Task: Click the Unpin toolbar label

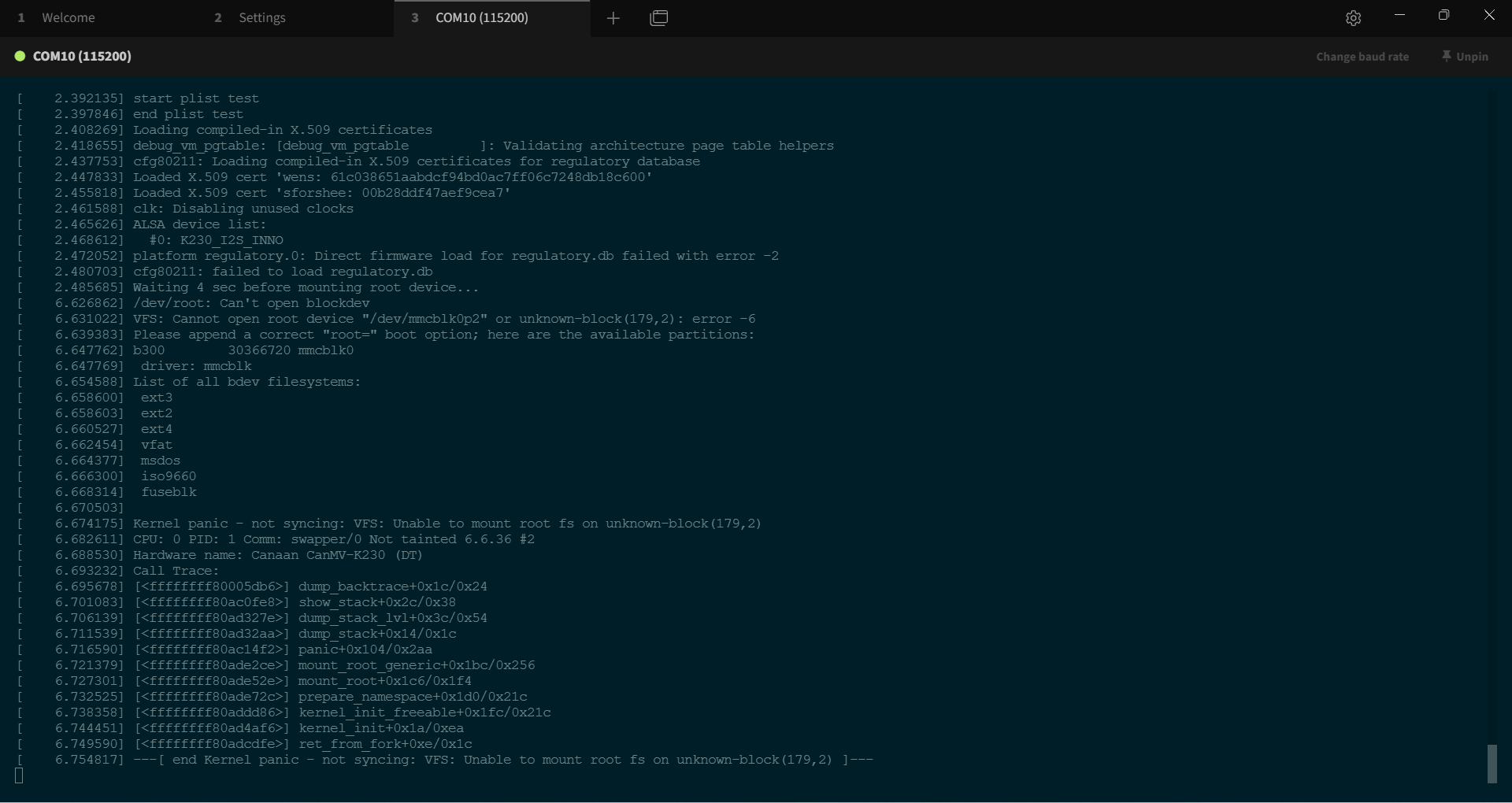Action: click(x=1472, y=57)
